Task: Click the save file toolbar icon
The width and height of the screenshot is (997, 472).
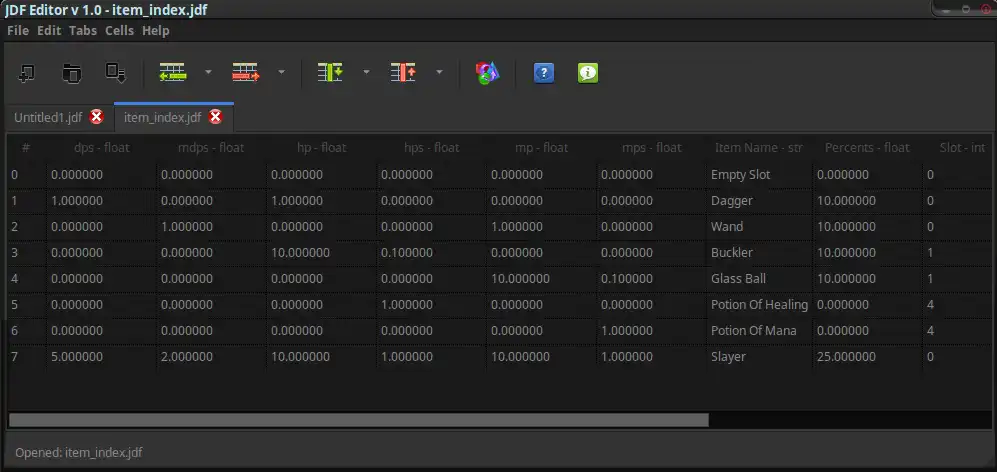Action: (116, 73)
